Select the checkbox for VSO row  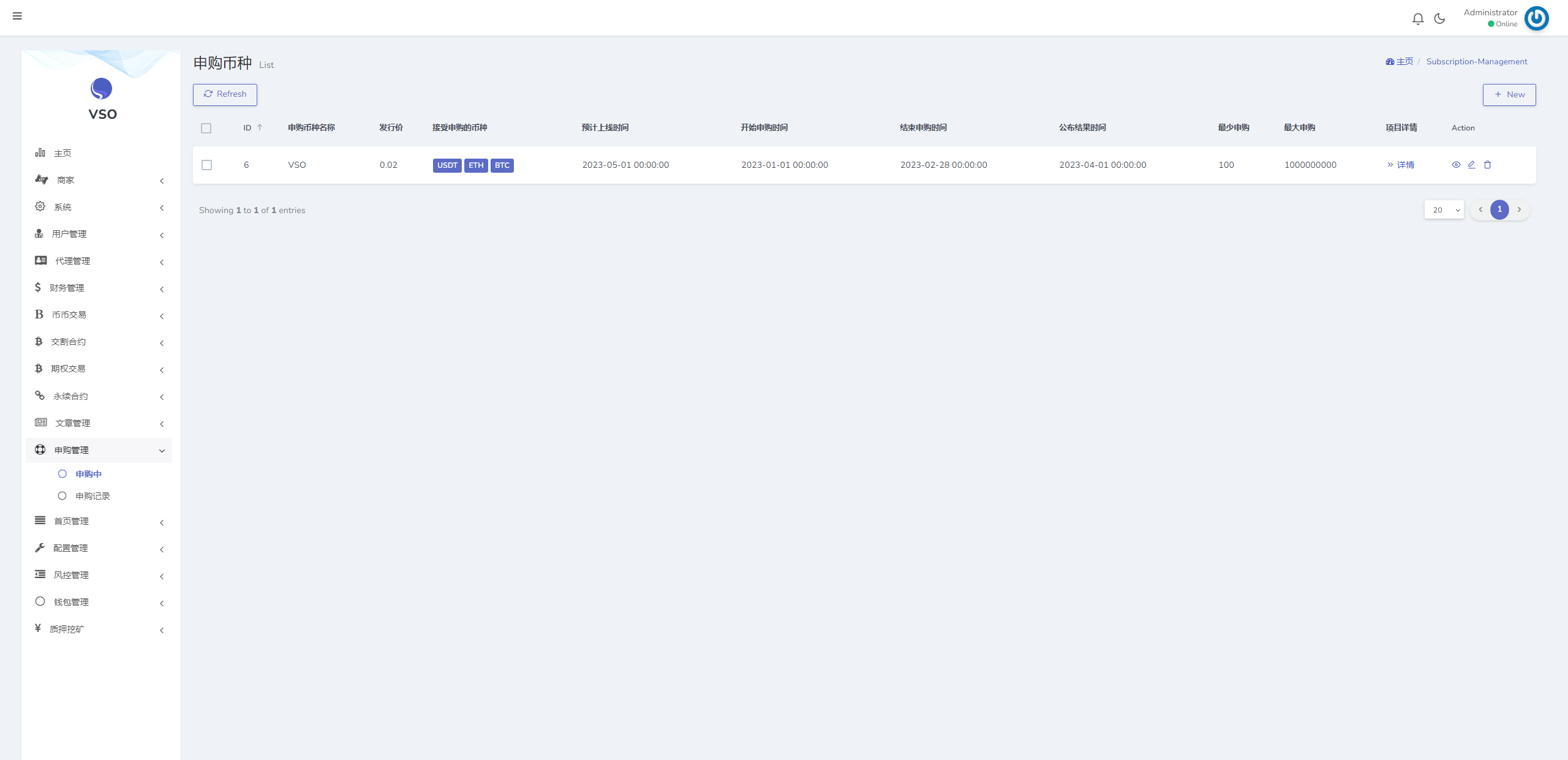(207, 164)
